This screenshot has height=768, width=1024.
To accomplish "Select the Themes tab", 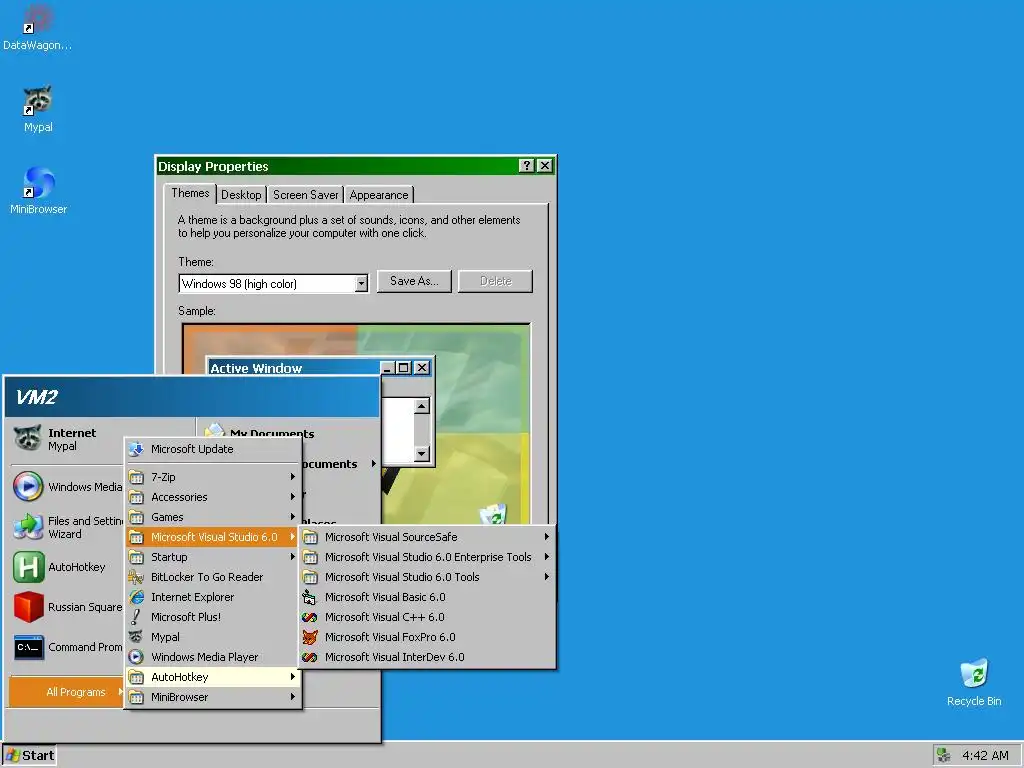I will coord(190,193).
